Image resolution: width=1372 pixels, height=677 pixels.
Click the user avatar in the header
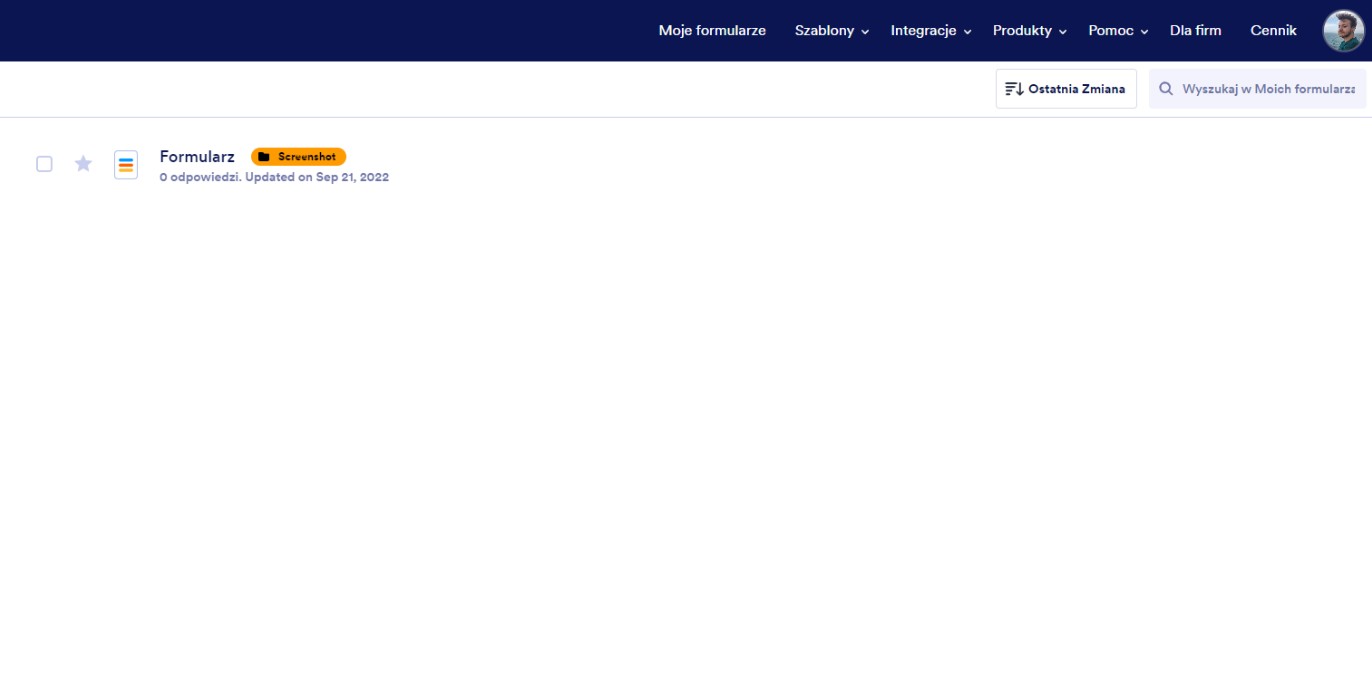(1343, 31)
